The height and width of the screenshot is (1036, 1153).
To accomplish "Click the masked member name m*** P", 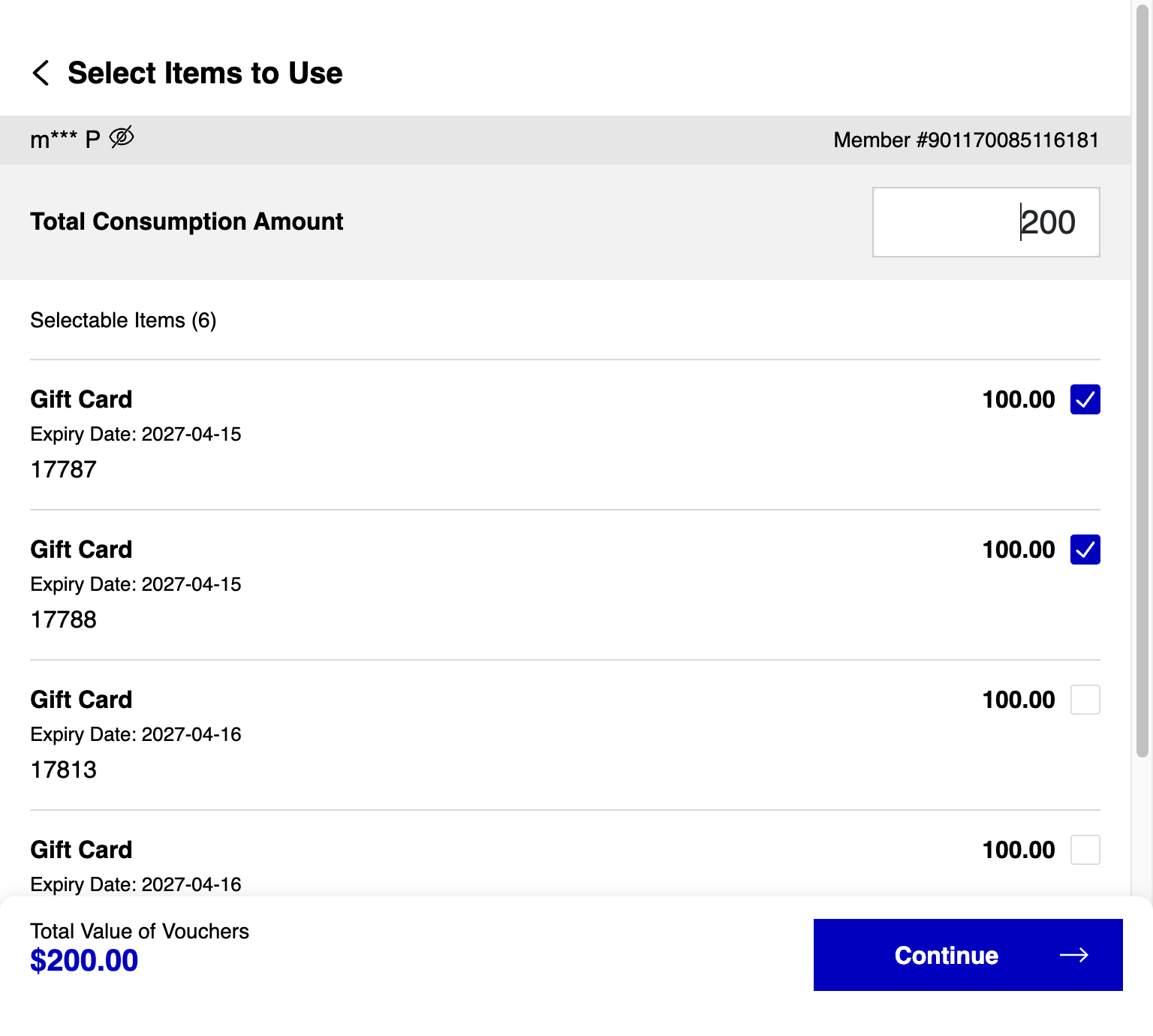I will (65, 140).
